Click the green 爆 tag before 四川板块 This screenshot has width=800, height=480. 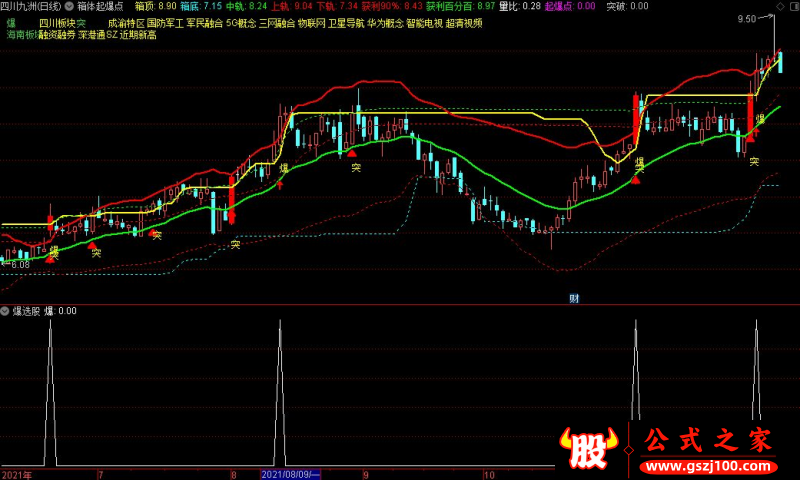click(x=11, y=23)
